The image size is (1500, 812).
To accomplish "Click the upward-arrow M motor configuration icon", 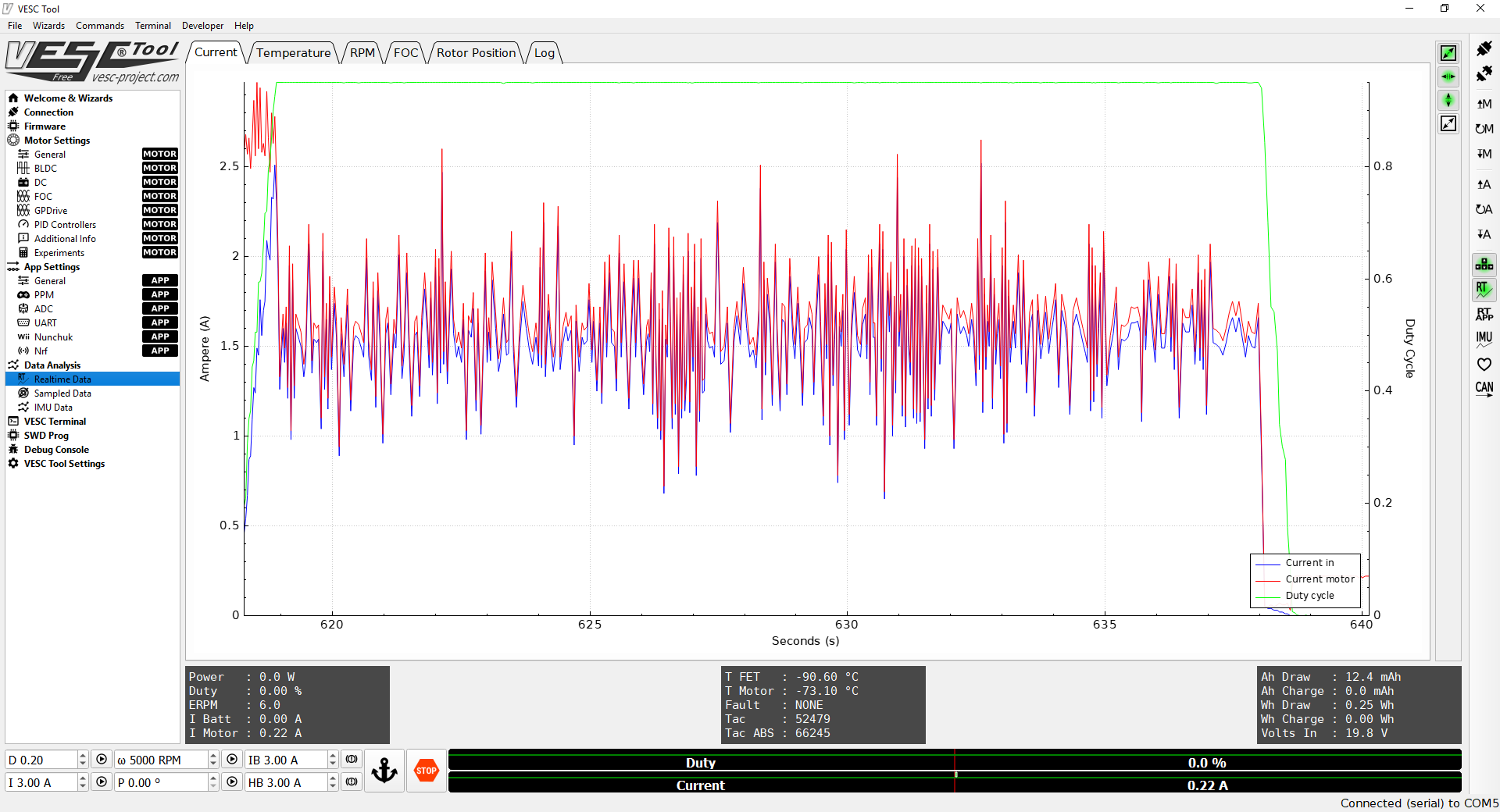I will point(1484,104).
